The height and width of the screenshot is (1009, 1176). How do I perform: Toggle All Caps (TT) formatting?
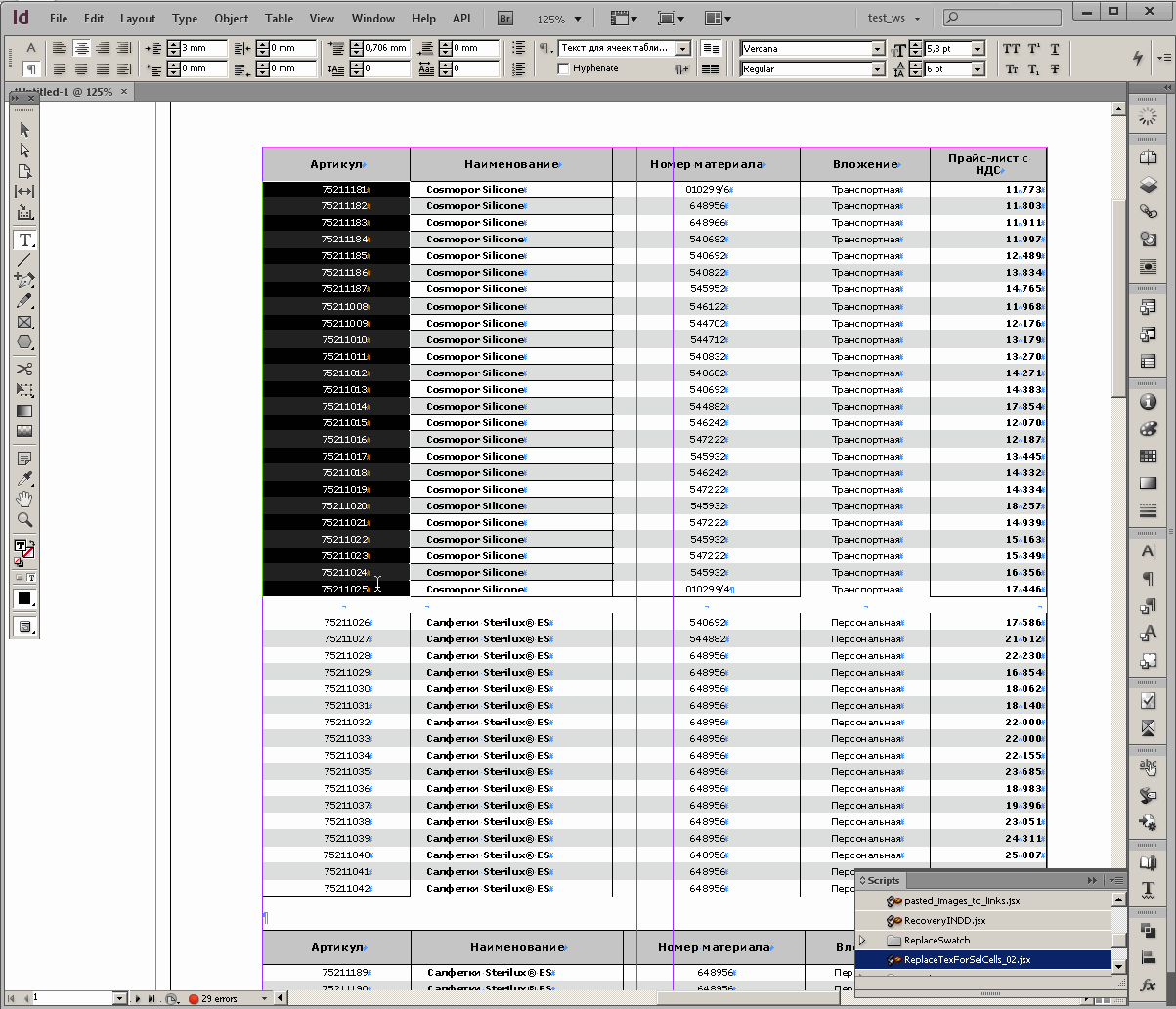(1012, 49)
